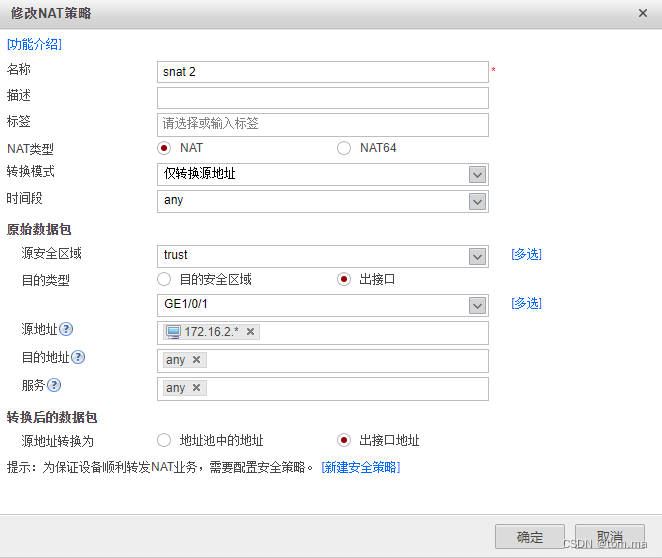This screenshot has height=558, width=662.
Task: Expand 转换模式 dropdown arrow
Action: click(x=477, y=174)
